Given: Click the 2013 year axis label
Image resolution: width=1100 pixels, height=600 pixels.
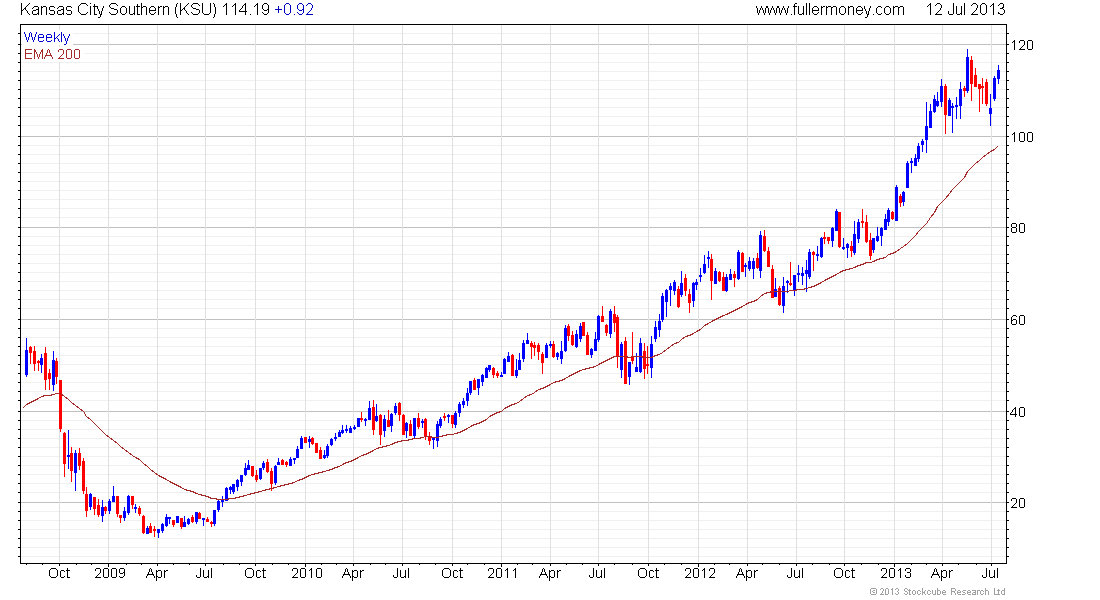Looking at the screenshot, I should tap(896, 573).
